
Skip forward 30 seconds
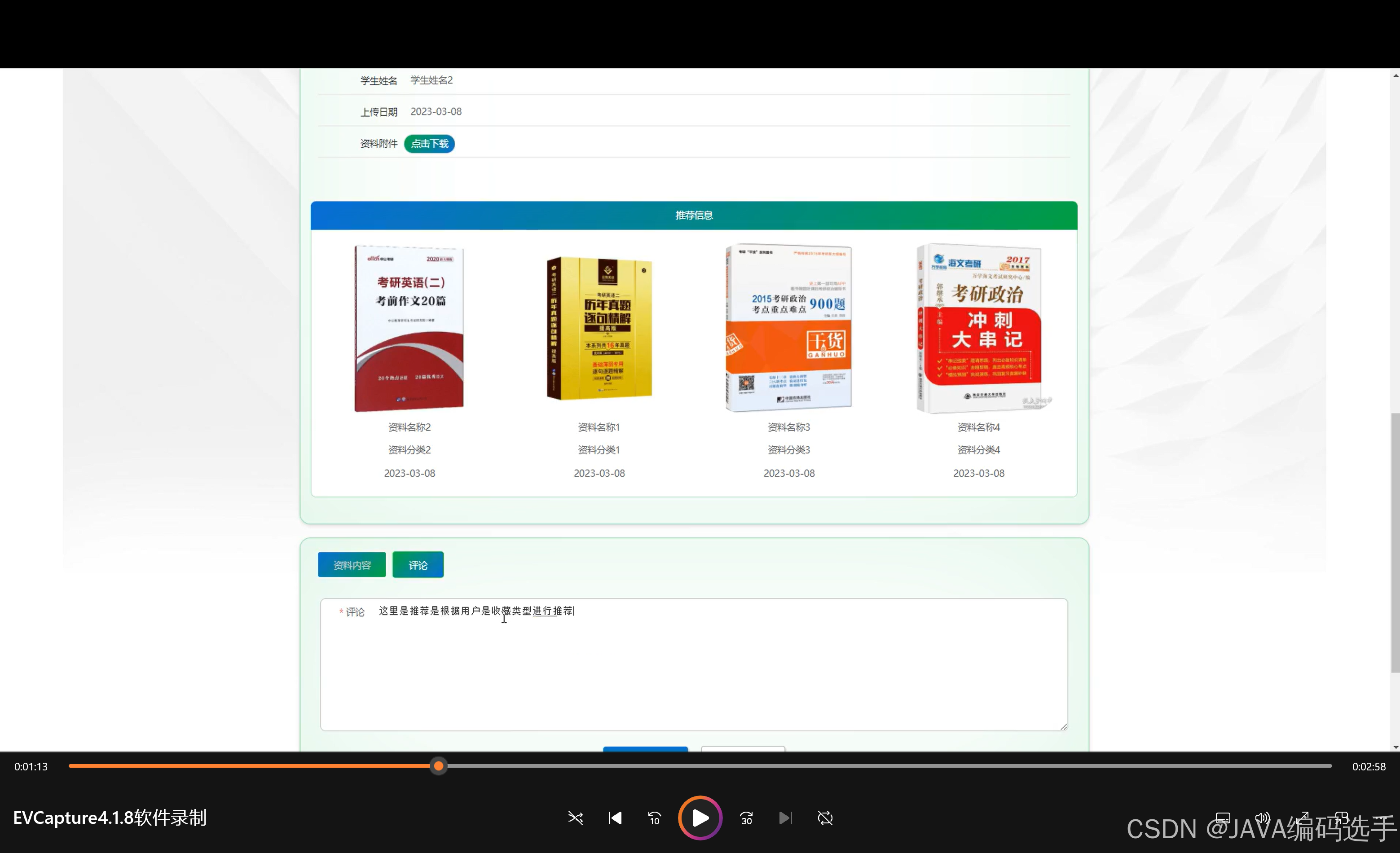tap(746, 818)
